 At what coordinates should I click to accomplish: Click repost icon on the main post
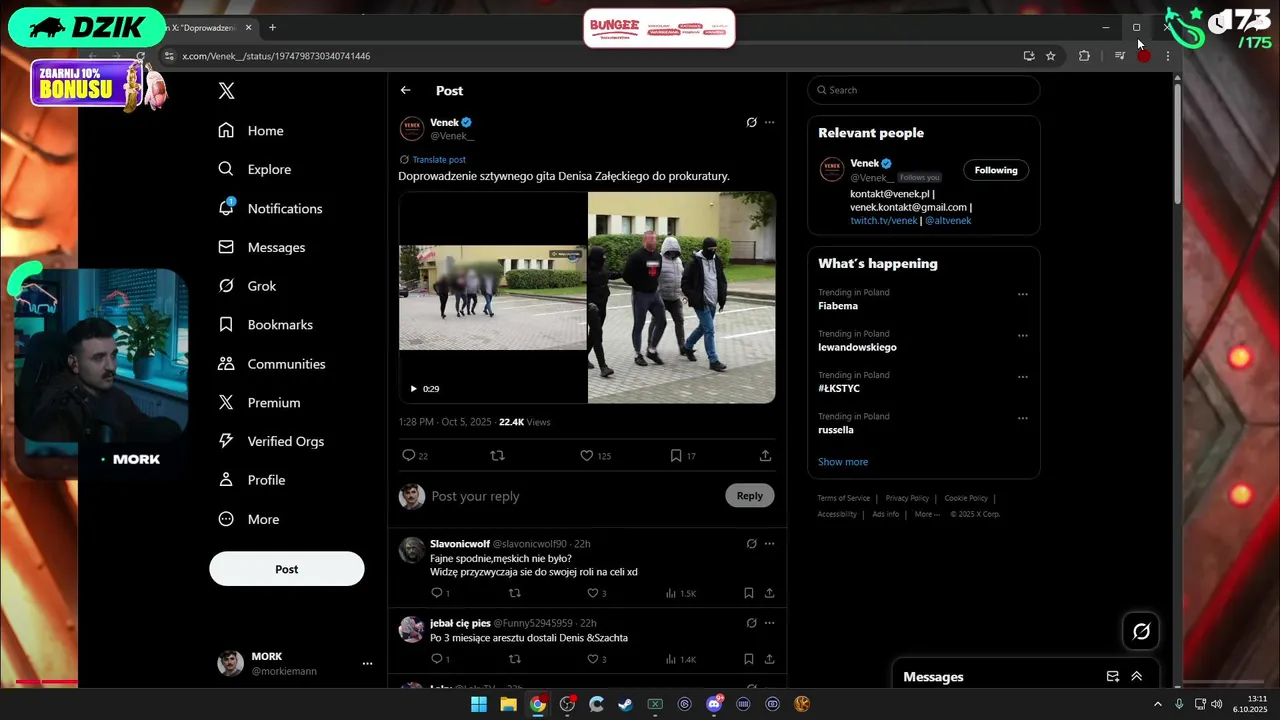pos(497,456)
